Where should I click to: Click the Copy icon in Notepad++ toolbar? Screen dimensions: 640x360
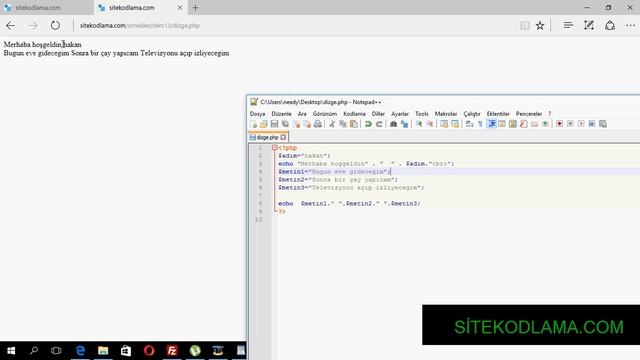[x=343, y=124]
